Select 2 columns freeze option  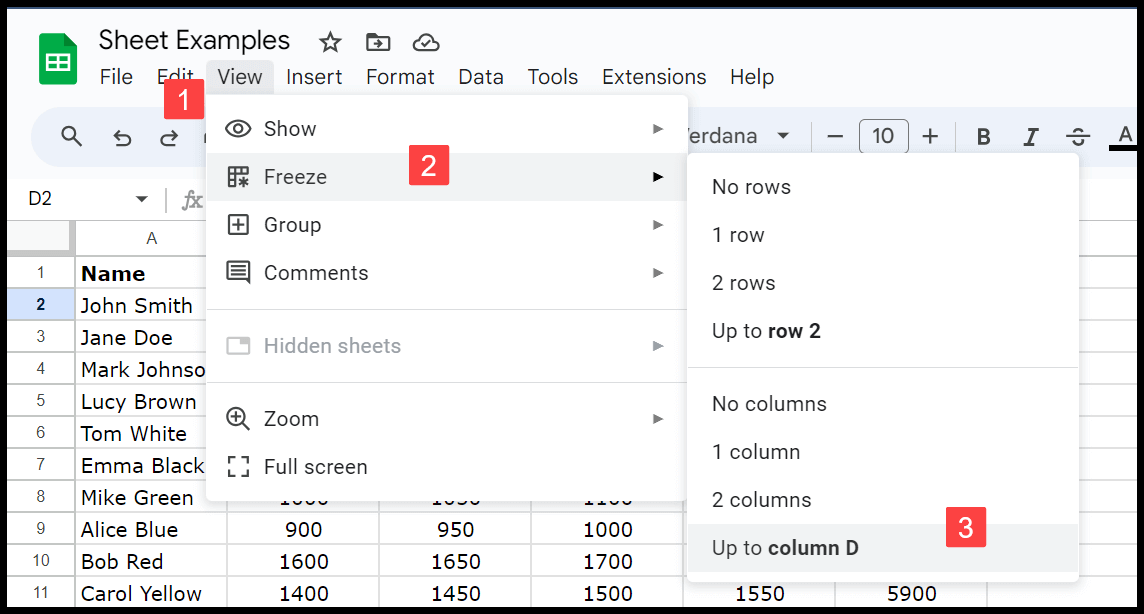click(883, 501)
